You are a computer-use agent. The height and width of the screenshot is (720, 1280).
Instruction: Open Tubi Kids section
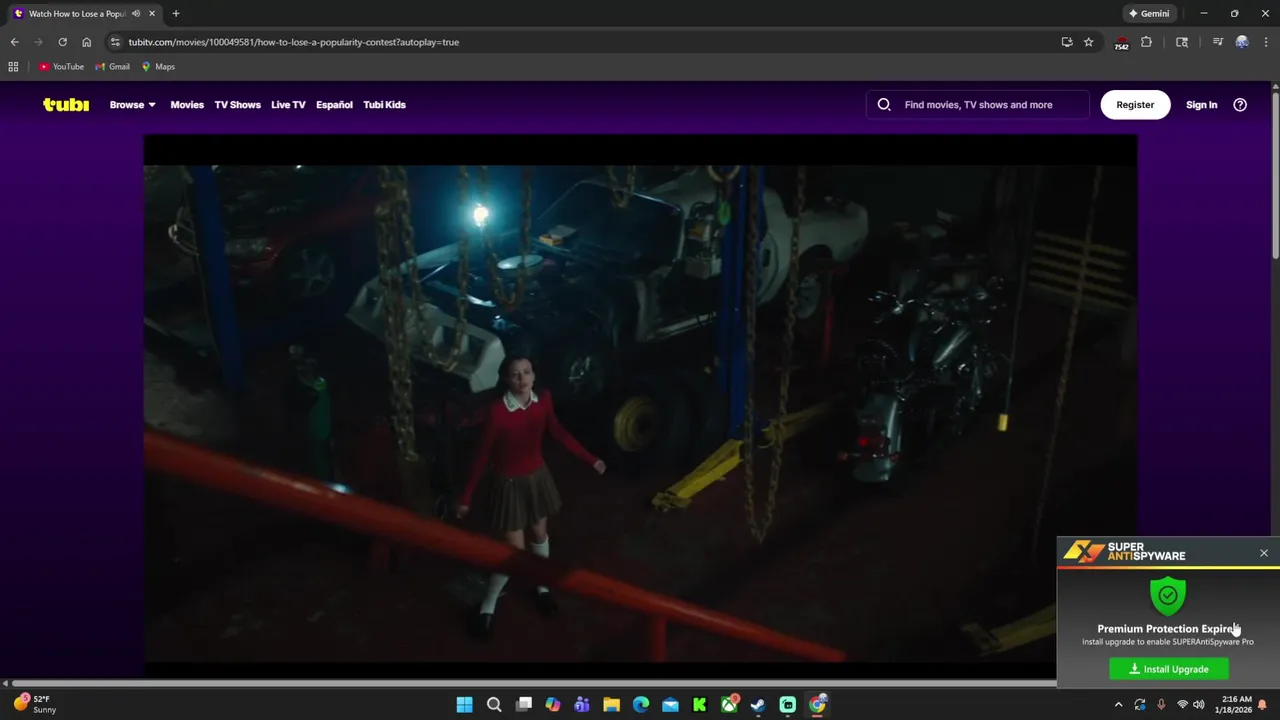coord(384,104)
